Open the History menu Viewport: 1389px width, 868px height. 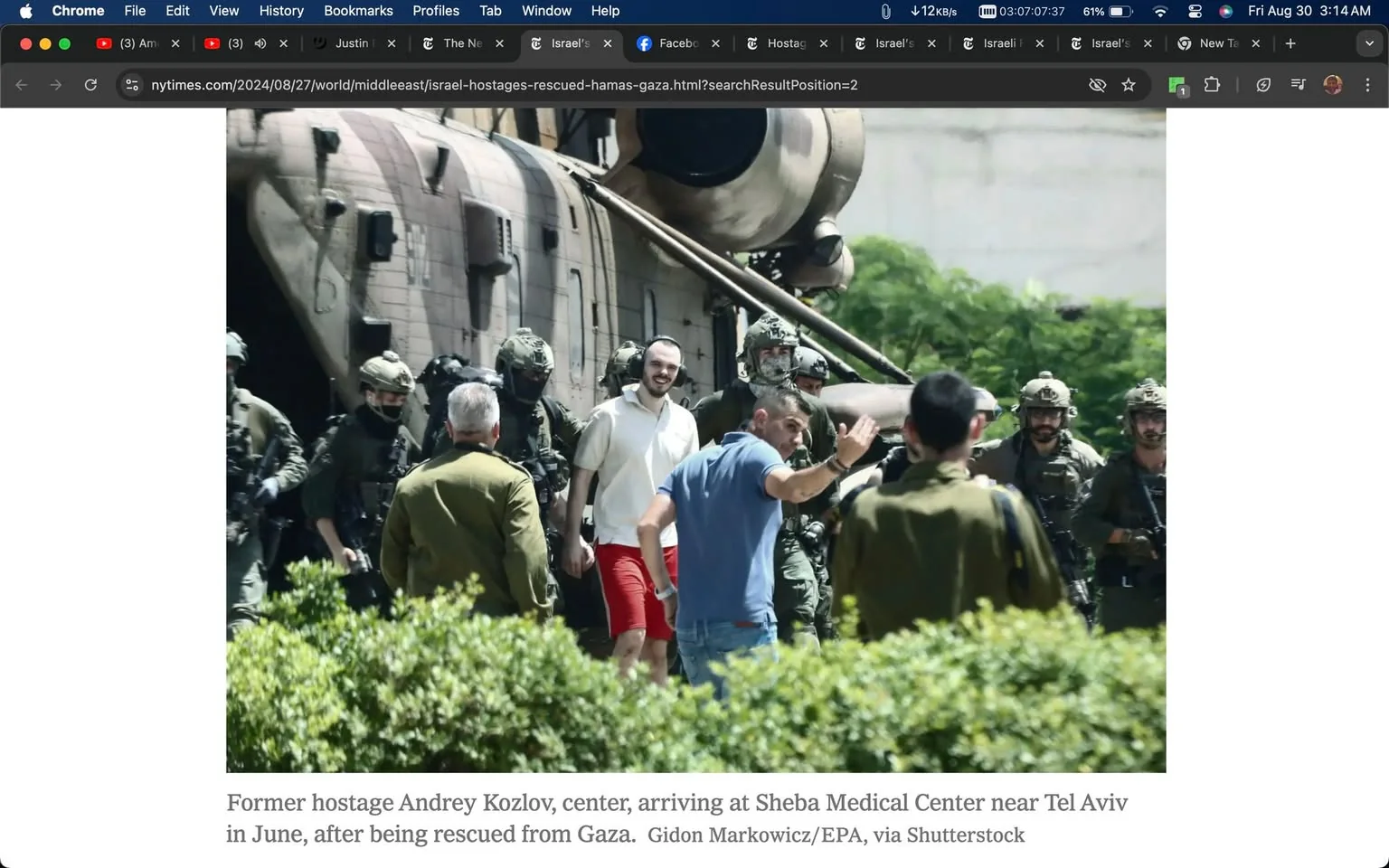coord(281,11)
